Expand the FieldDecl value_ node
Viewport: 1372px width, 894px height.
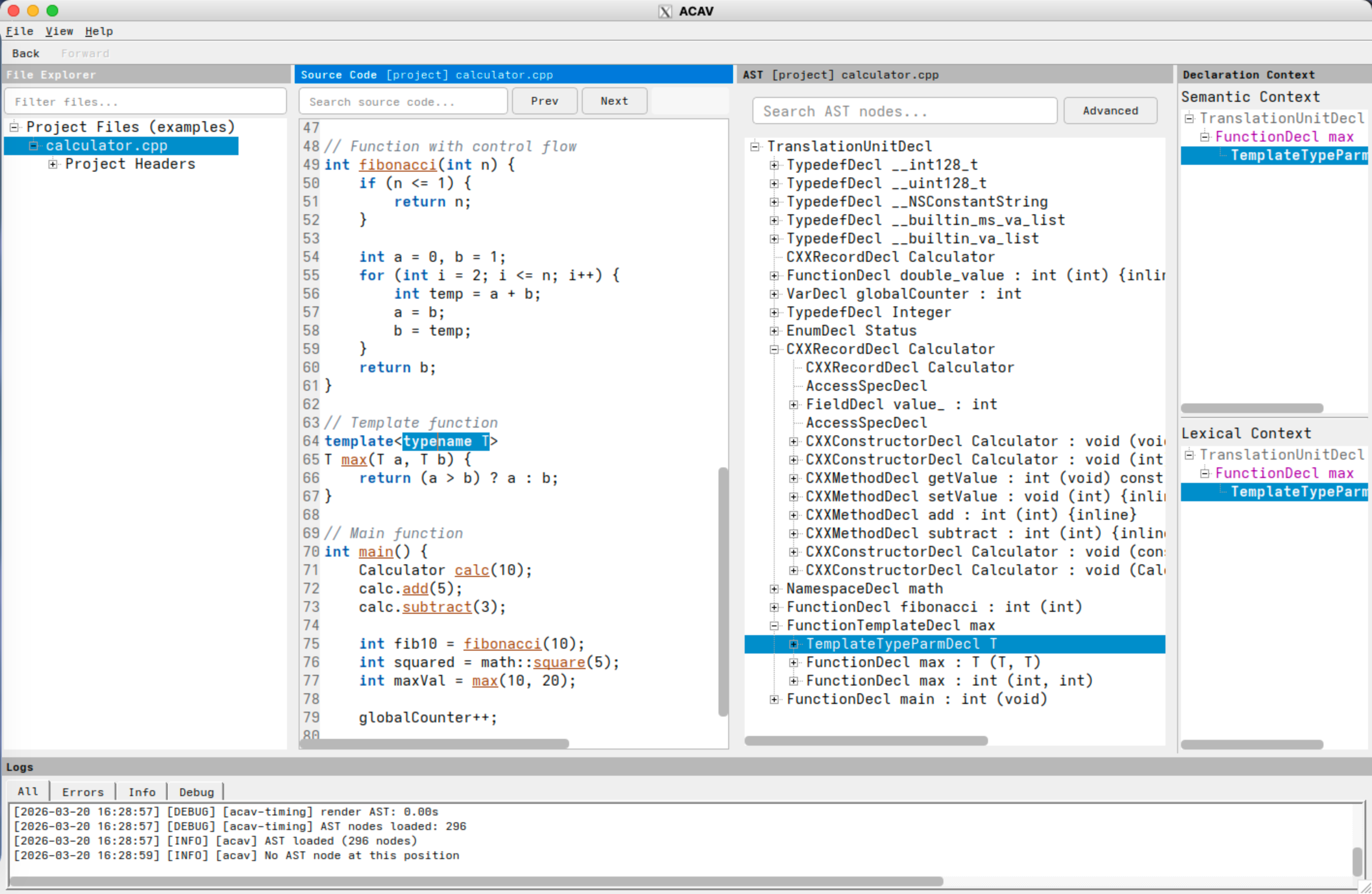pyautogui.click(x=795, y=404)
